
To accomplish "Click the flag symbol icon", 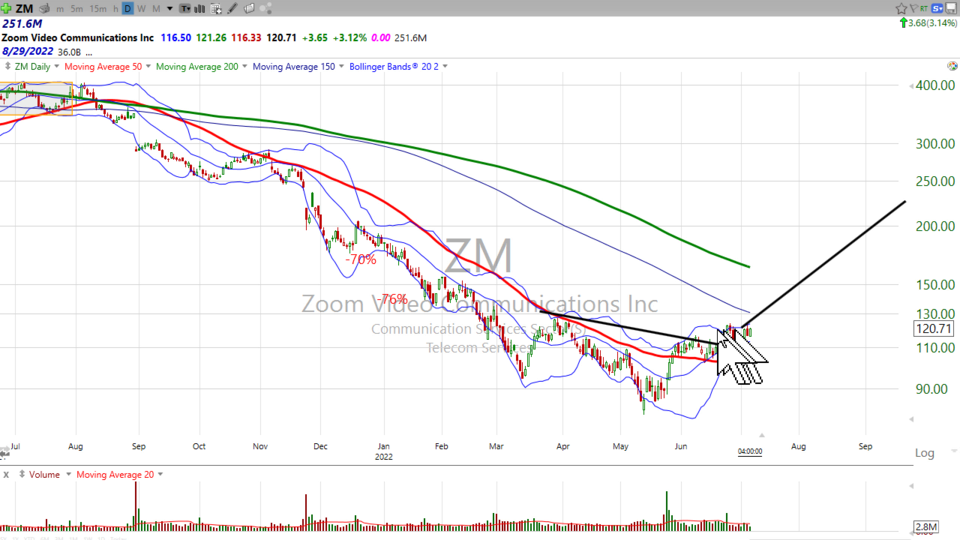I will (913, 8).
